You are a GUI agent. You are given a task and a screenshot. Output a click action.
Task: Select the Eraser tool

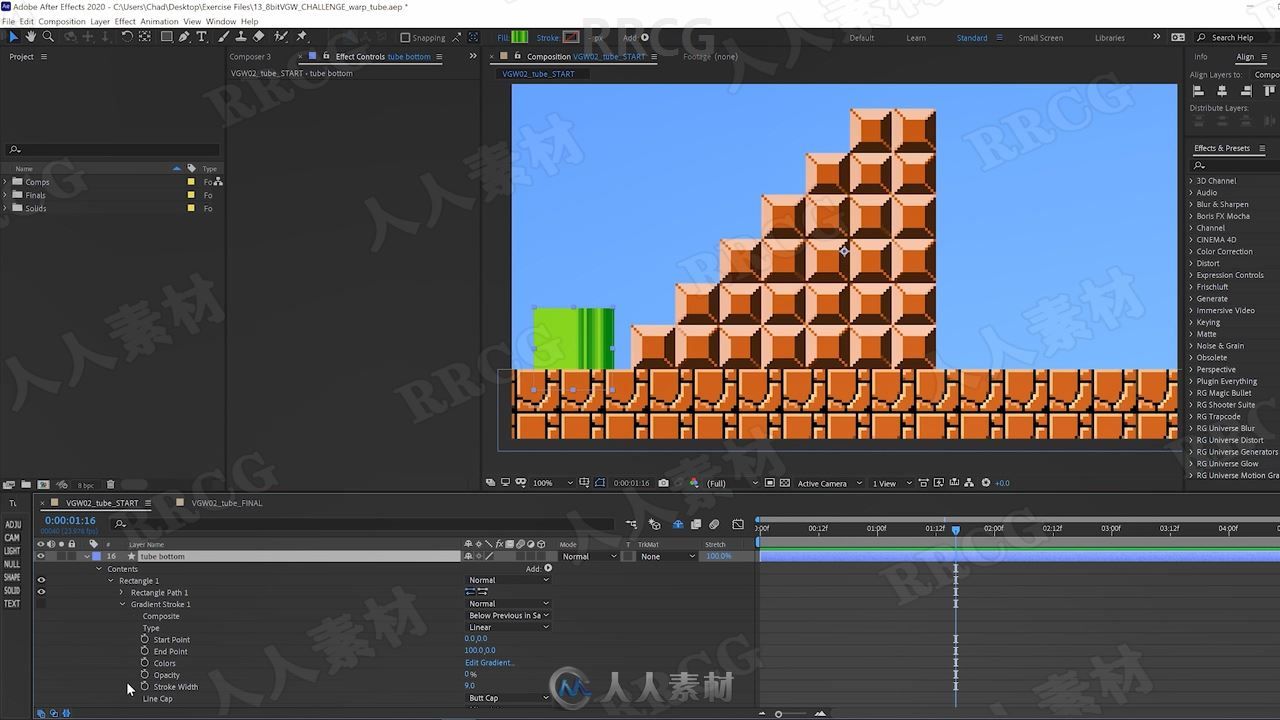click(x=259, y=37)
